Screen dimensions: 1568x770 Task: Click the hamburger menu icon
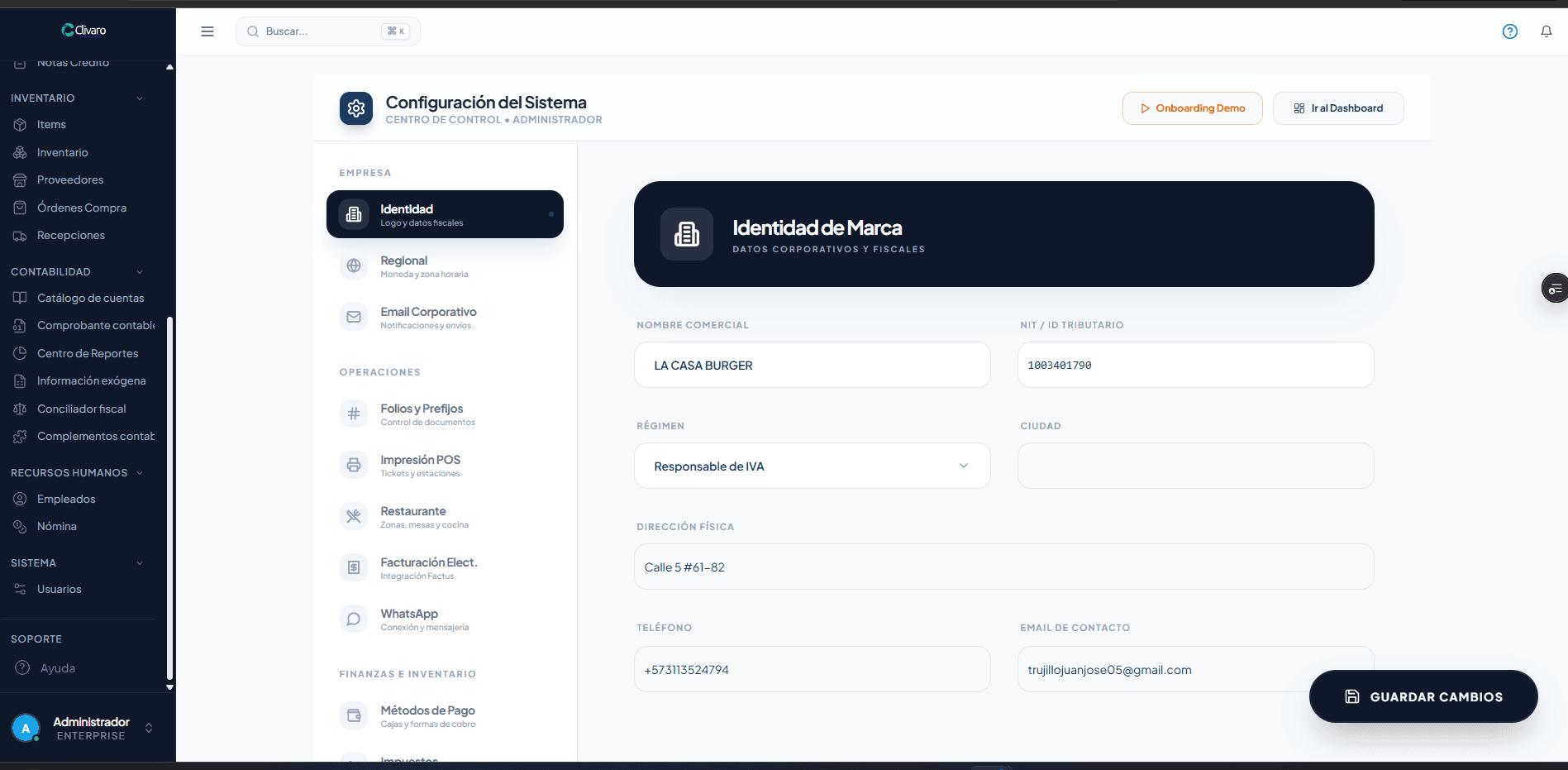[x=207, y=31]
